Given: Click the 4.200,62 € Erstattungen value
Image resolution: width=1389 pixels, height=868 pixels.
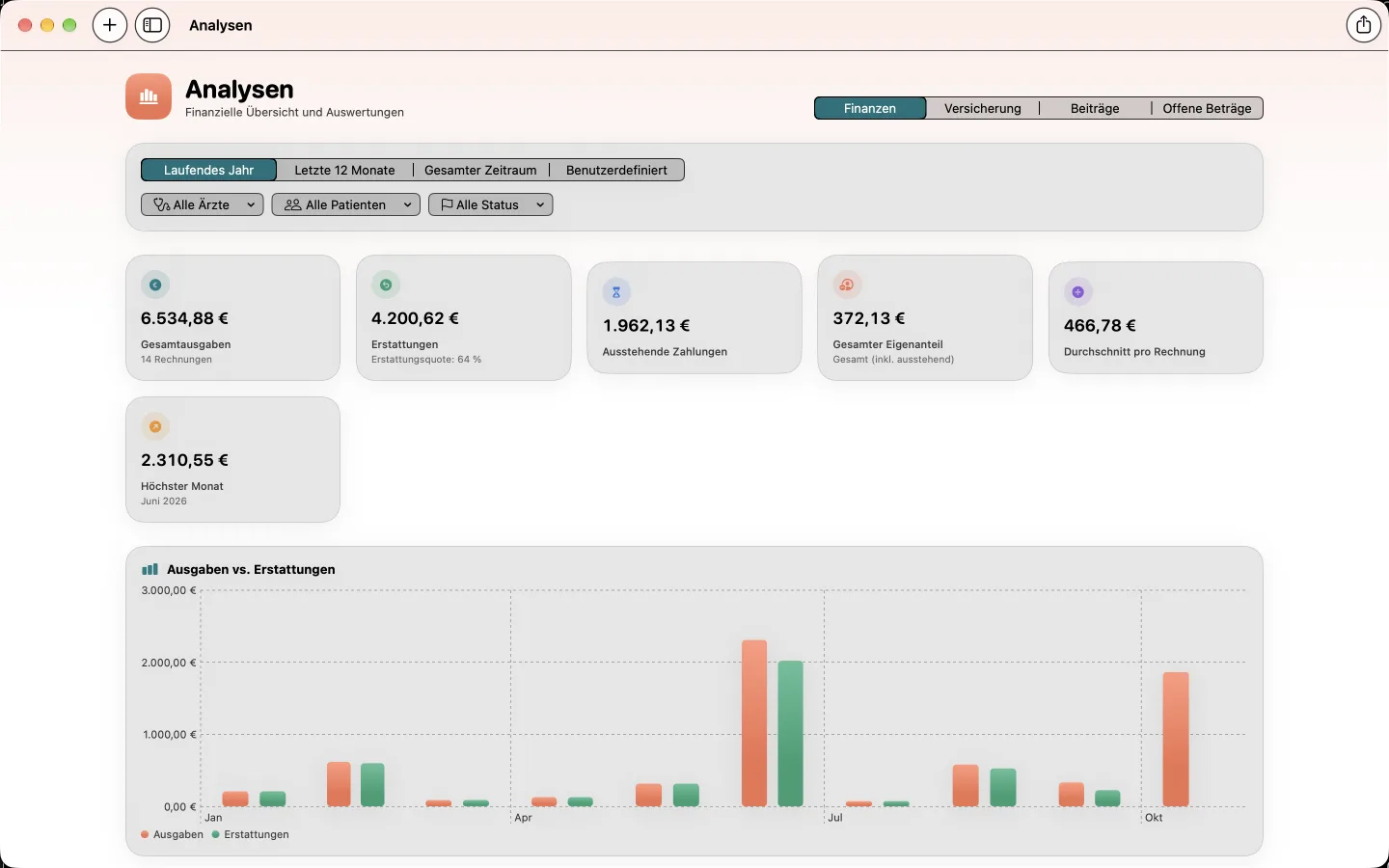Looking at the screenshot, I should [x=415, y=318].
